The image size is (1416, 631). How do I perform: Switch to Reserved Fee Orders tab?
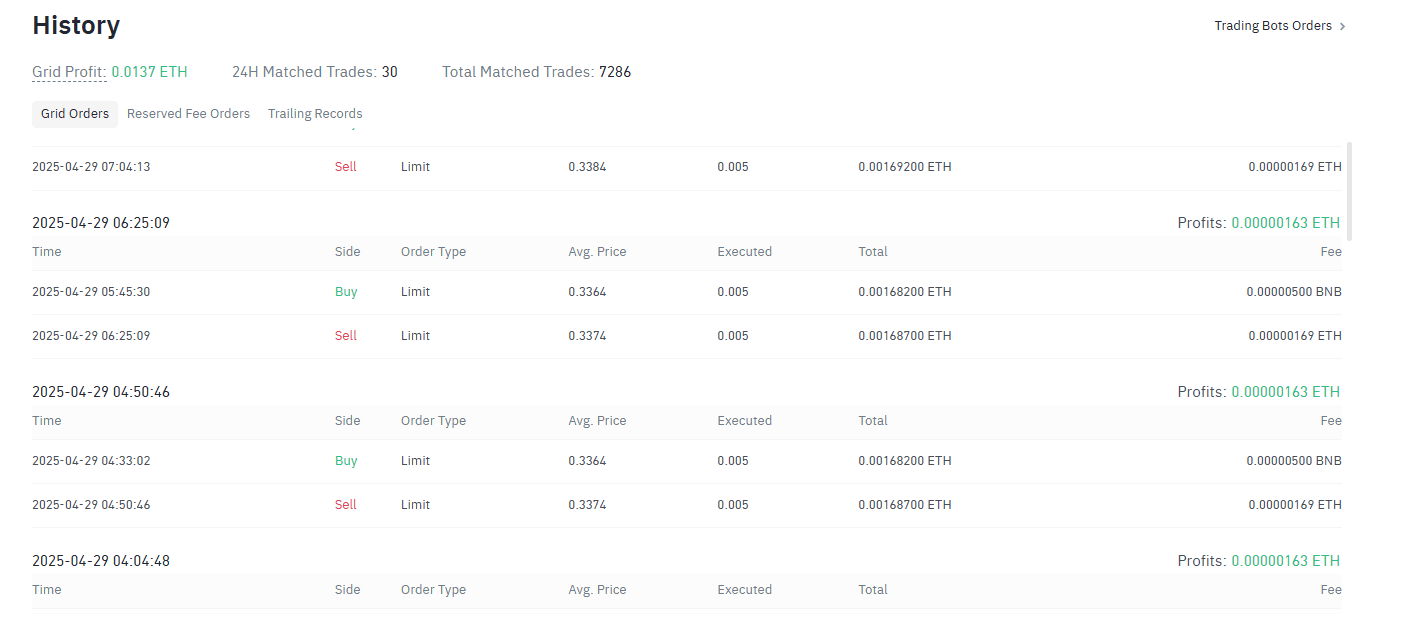(x=188, y=114)
